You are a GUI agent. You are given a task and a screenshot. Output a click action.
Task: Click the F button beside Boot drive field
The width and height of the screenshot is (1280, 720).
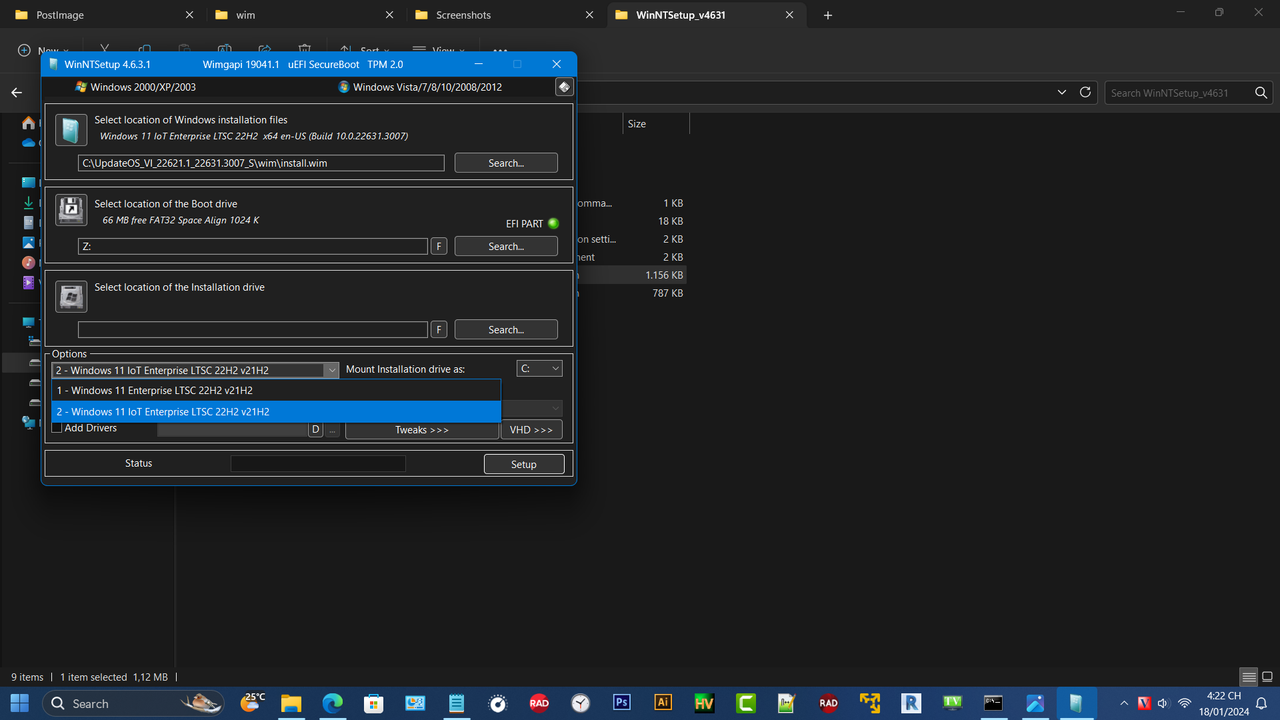pos(438,246)
